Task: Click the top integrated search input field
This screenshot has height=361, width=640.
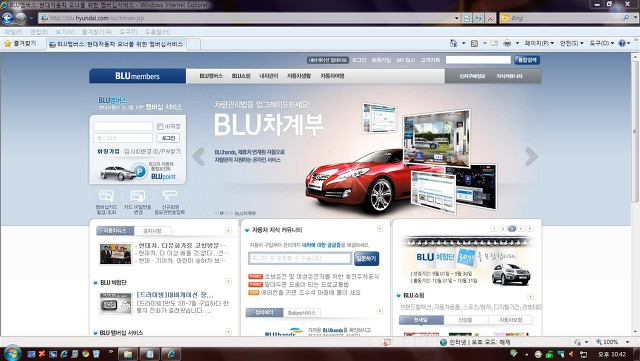Action: [478, 60]
